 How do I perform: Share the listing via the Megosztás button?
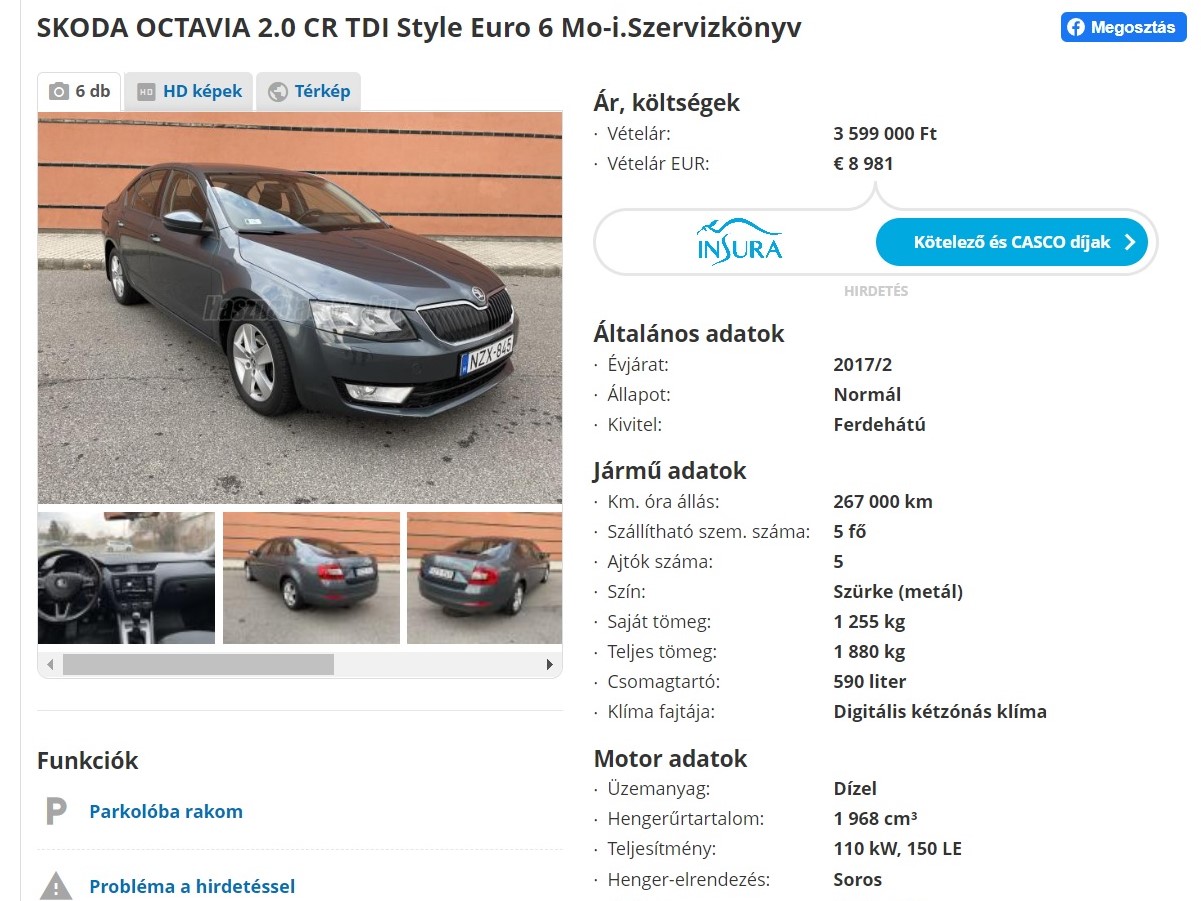(x=1123, y=27)
